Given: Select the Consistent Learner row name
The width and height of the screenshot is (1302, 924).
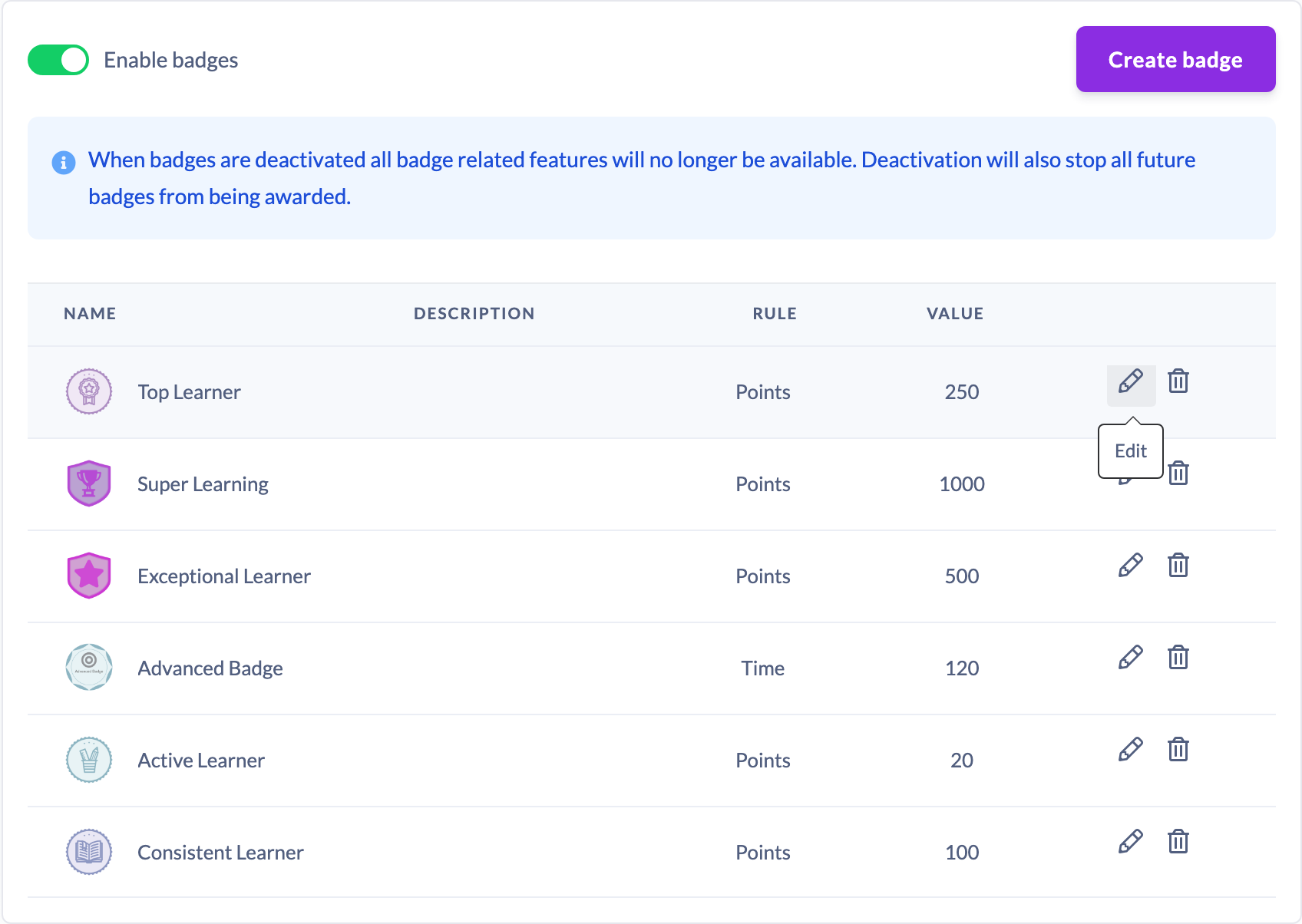Looking at the screenshot, I should (x=220, y=852).
